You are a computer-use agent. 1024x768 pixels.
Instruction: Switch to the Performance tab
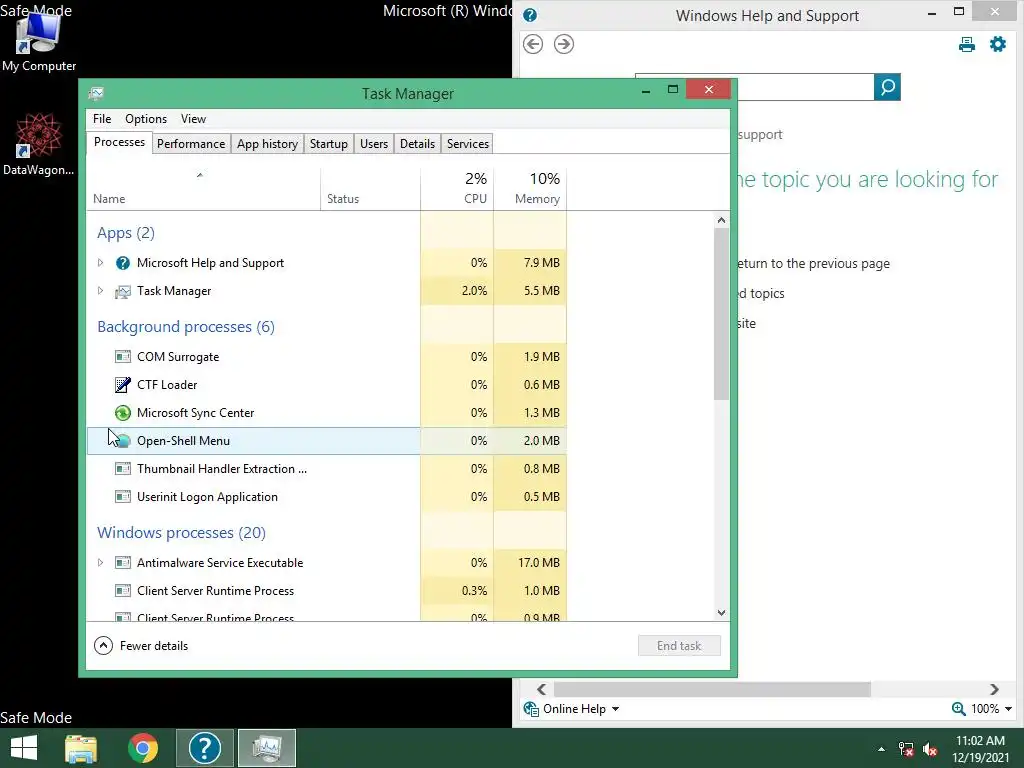point(191,144)
